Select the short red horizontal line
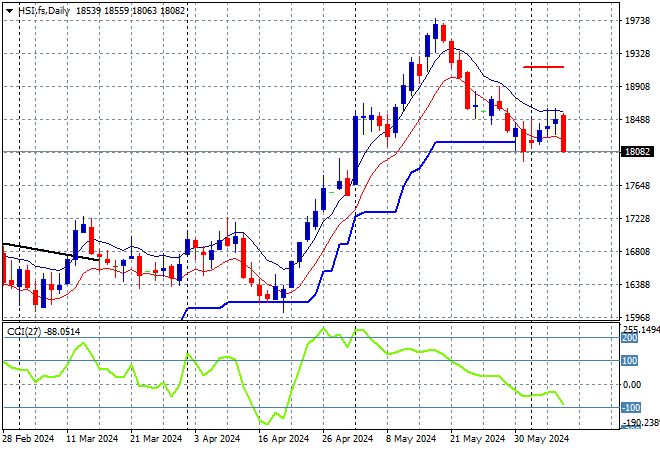This screenshot has width=660, height=450. coord(543,67)
